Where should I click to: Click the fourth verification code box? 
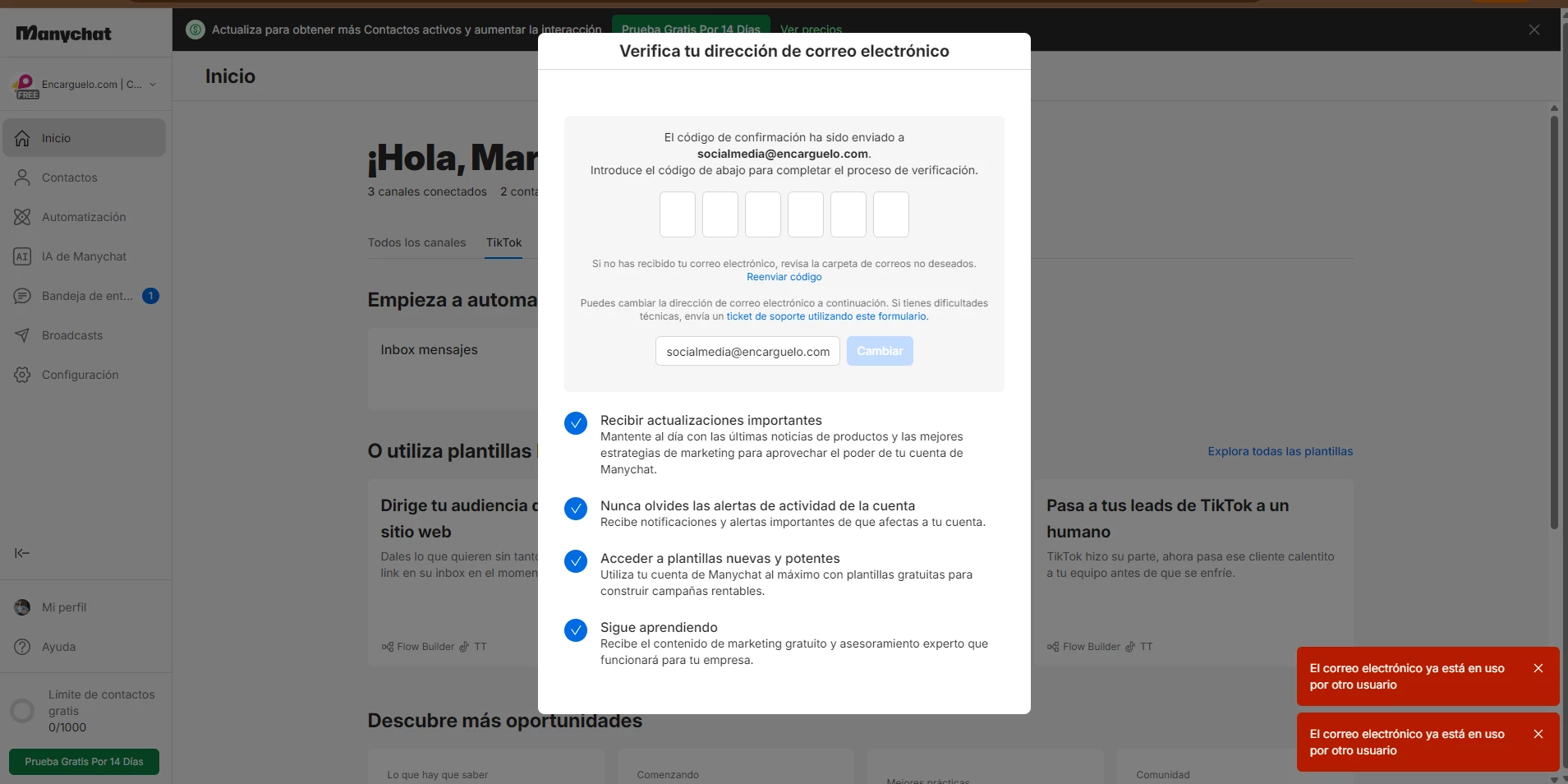(x=806, y=214)
